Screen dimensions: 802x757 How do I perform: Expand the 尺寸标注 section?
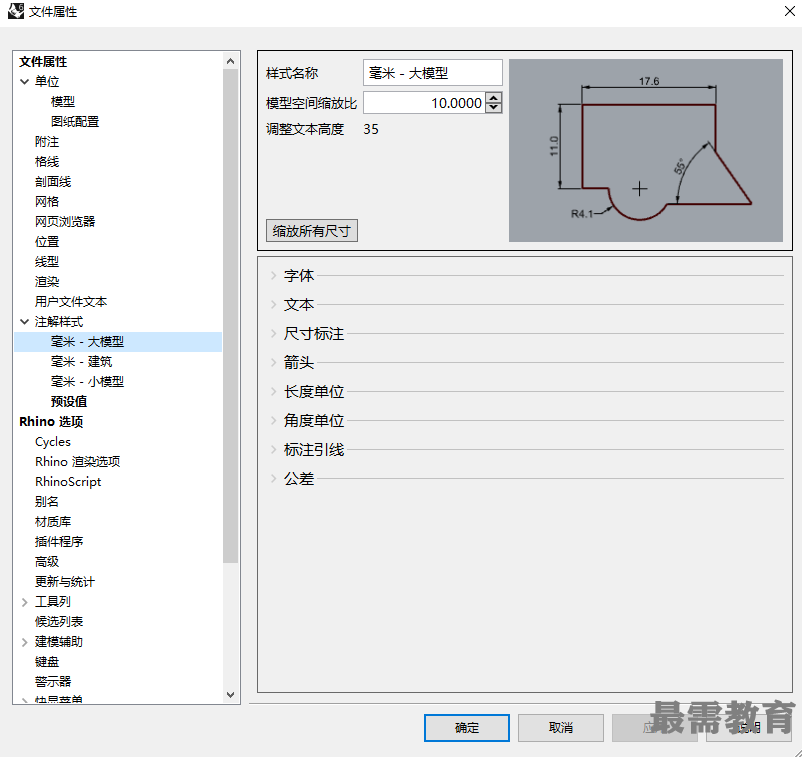[x=274, y=333]
